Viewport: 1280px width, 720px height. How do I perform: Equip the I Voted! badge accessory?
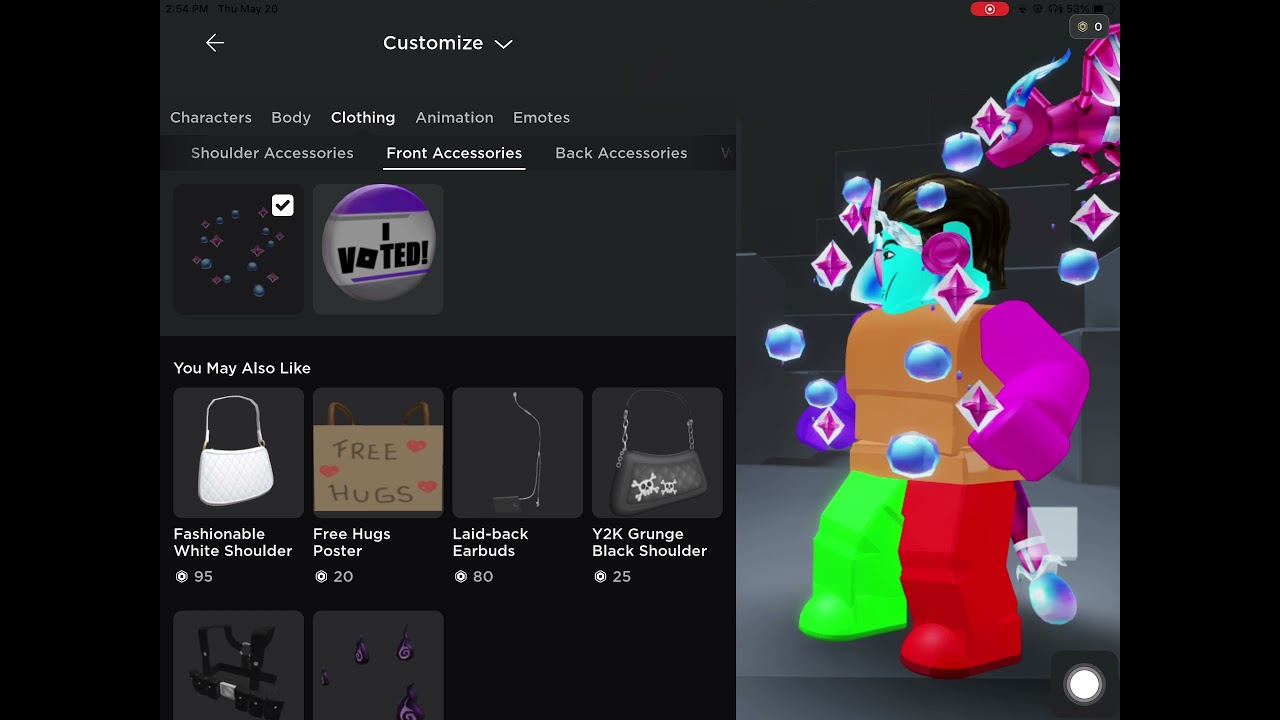tap(378, 249)
